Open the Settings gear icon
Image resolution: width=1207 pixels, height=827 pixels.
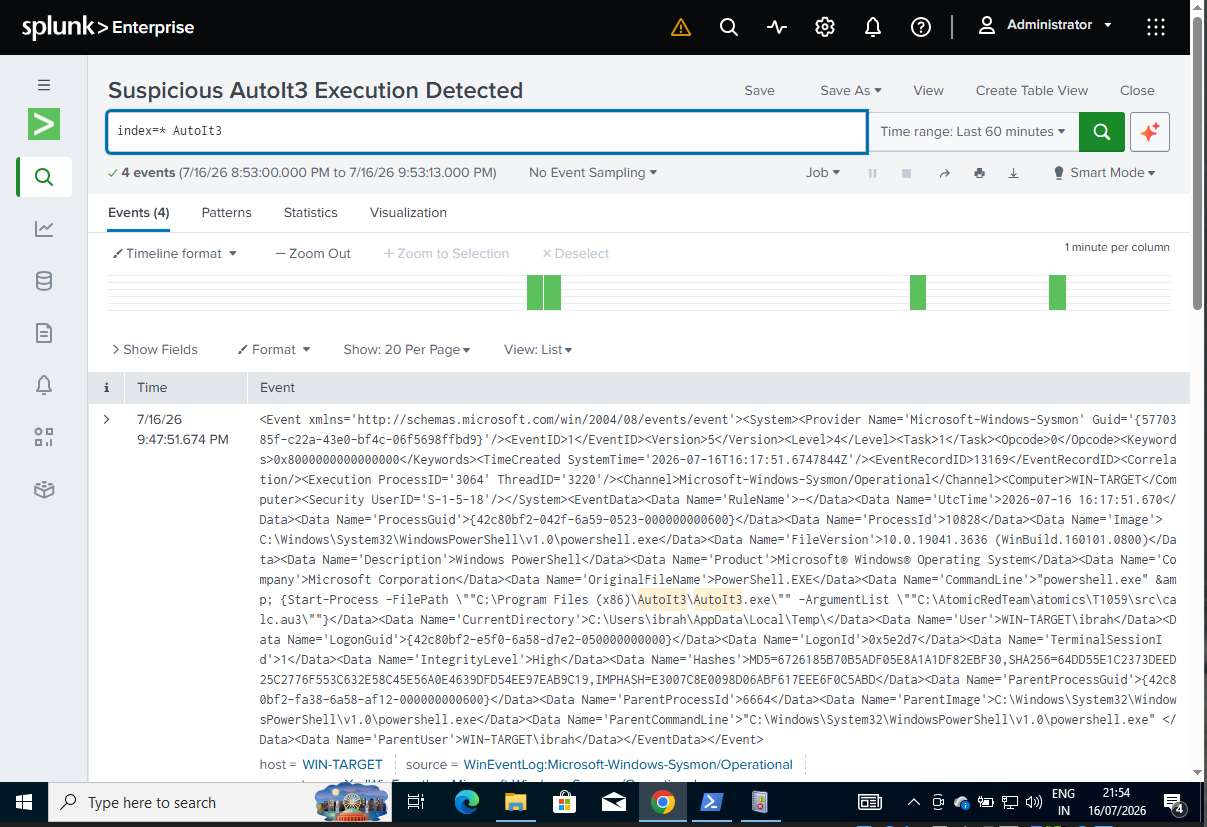[x=825, y=27]
